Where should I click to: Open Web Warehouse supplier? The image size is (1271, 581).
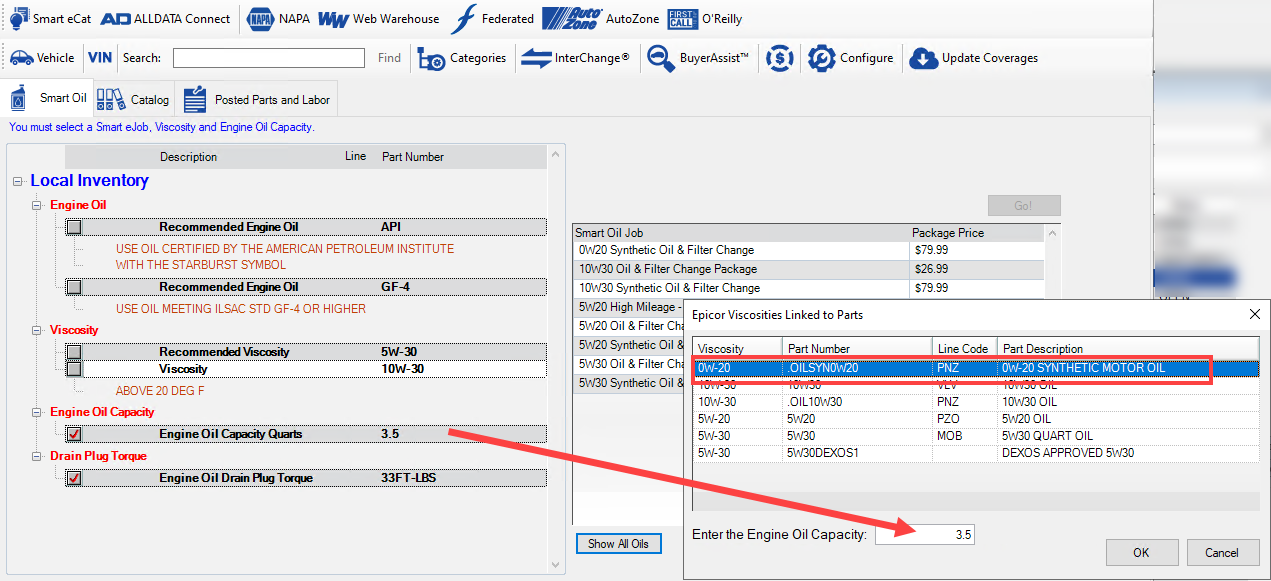(x=379, y=18)
